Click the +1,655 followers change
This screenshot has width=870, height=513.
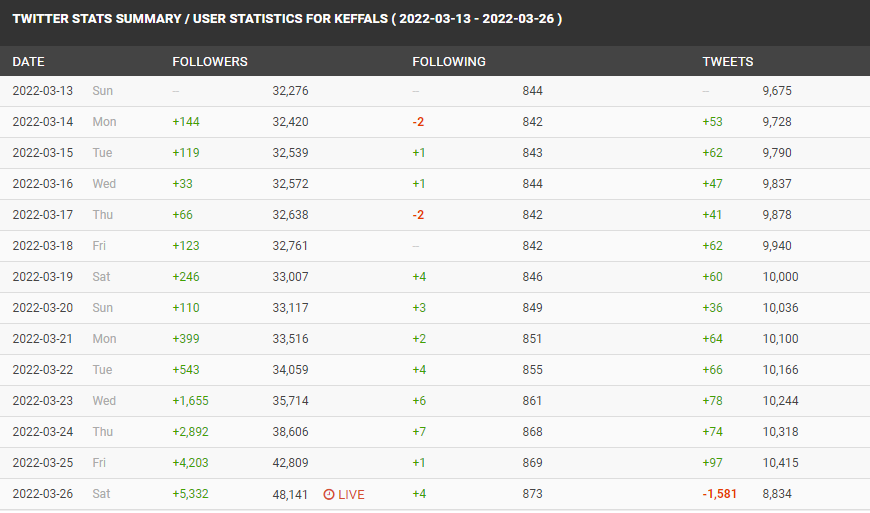pyautogui.click(x=190, y=401)
